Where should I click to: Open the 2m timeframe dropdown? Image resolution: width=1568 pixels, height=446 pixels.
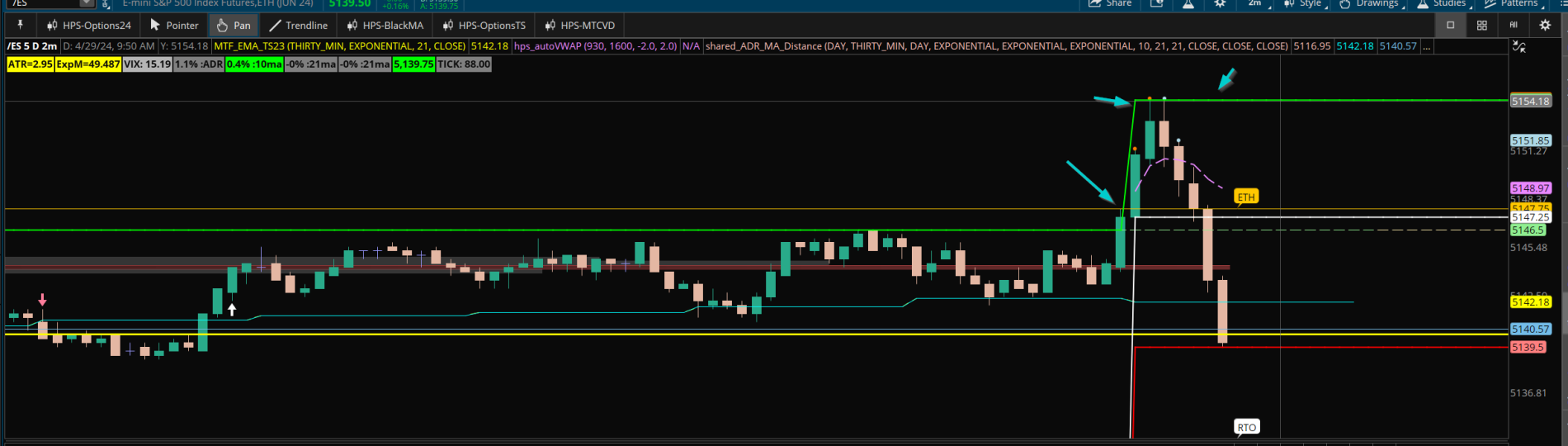1254,4
